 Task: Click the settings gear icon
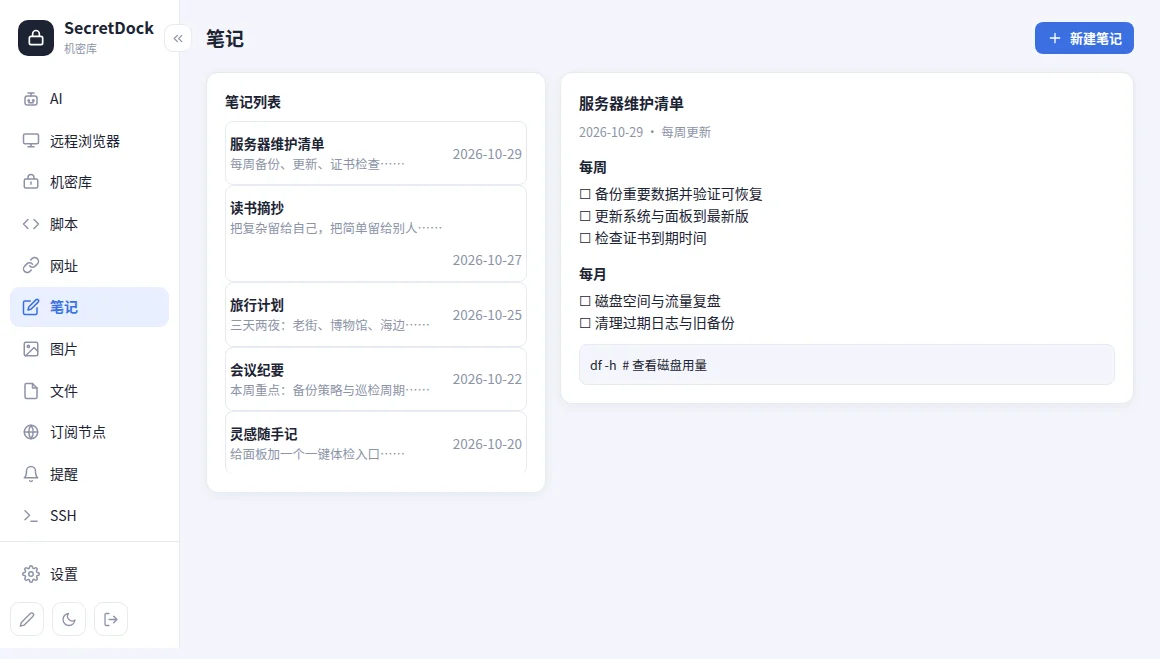(31, 574)
